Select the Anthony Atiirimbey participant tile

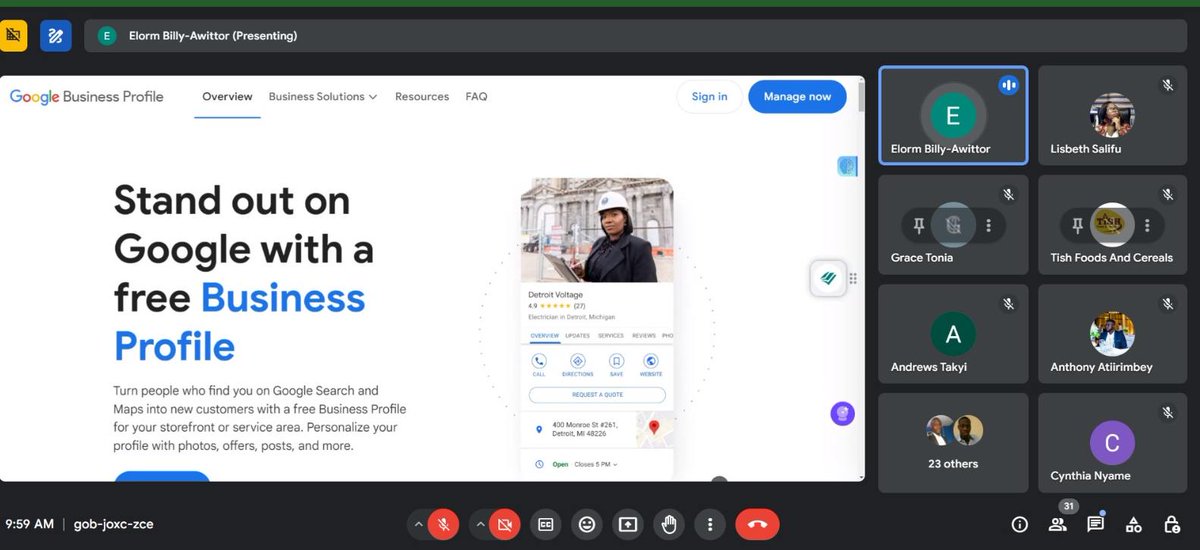pyautogui.click(x=1113, y=334)
